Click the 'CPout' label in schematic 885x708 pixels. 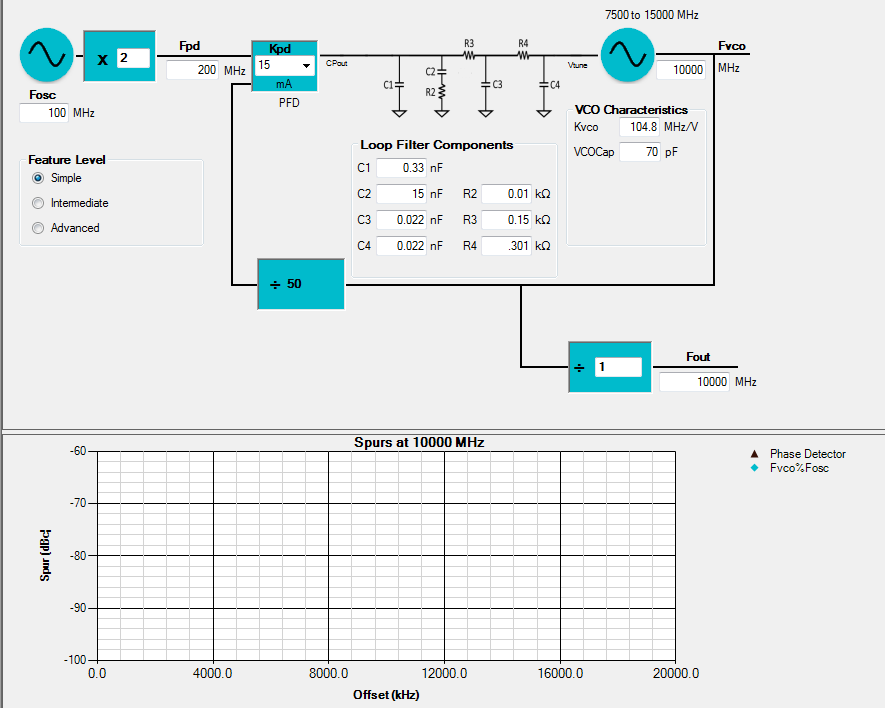[336, 63]
